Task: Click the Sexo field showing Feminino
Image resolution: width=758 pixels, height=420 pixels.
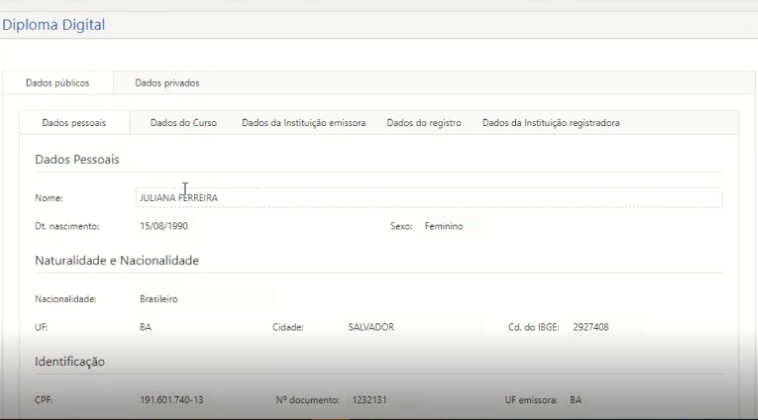Action: 448,226
